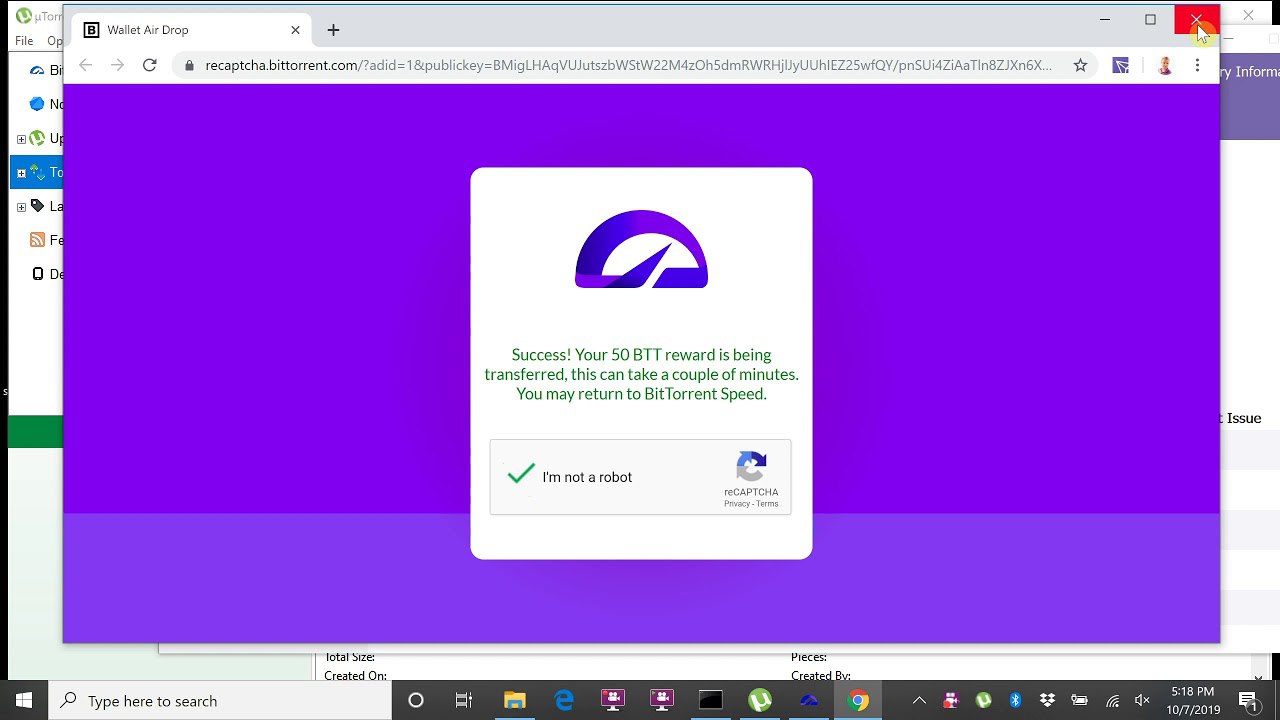
Task: Click Chrome's back navigation arrow
Action: point(86,65)
